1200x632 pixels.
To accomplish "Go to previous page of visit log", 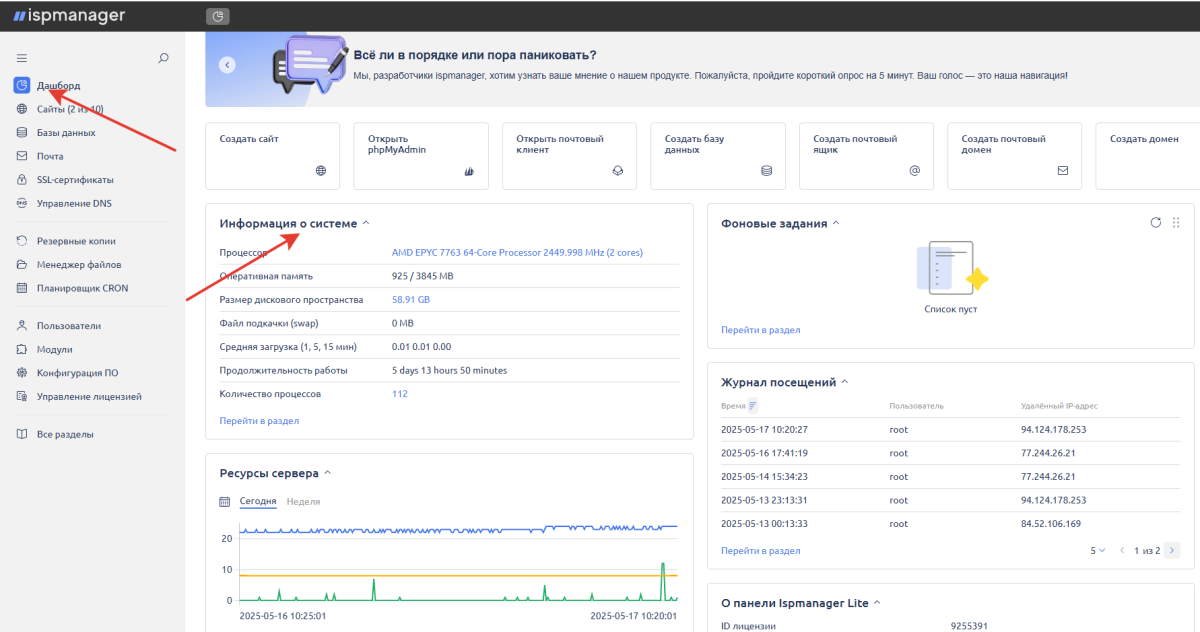I will coord(1124,551).
